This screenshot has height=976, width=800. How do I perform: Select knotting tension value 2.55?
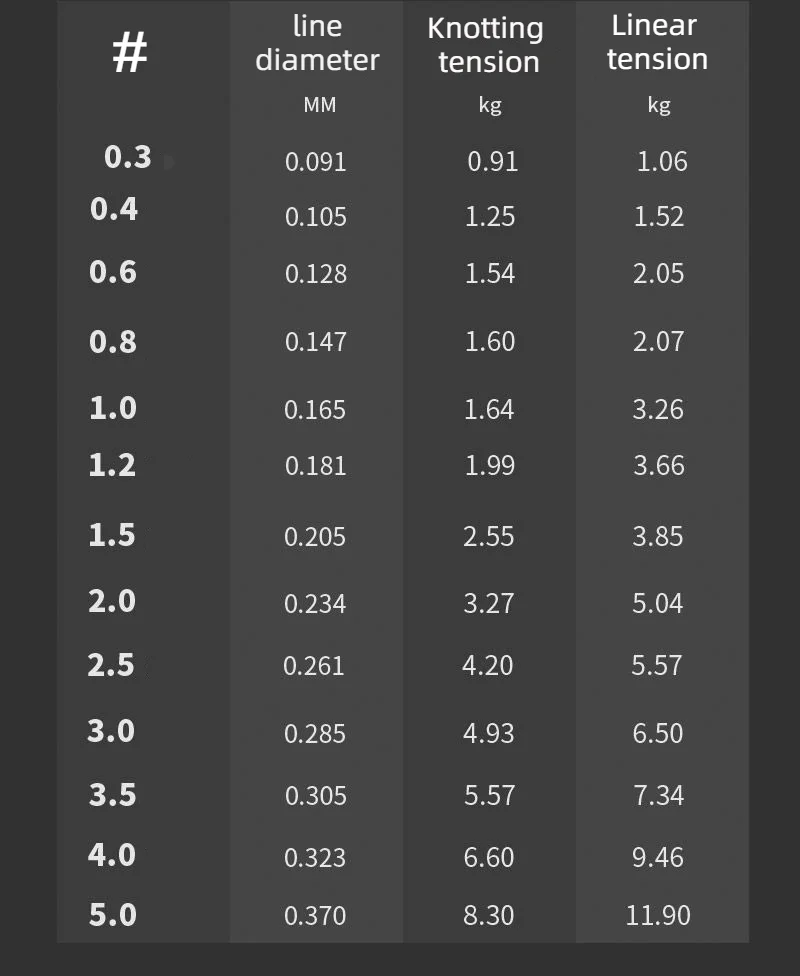pos(488,536)
